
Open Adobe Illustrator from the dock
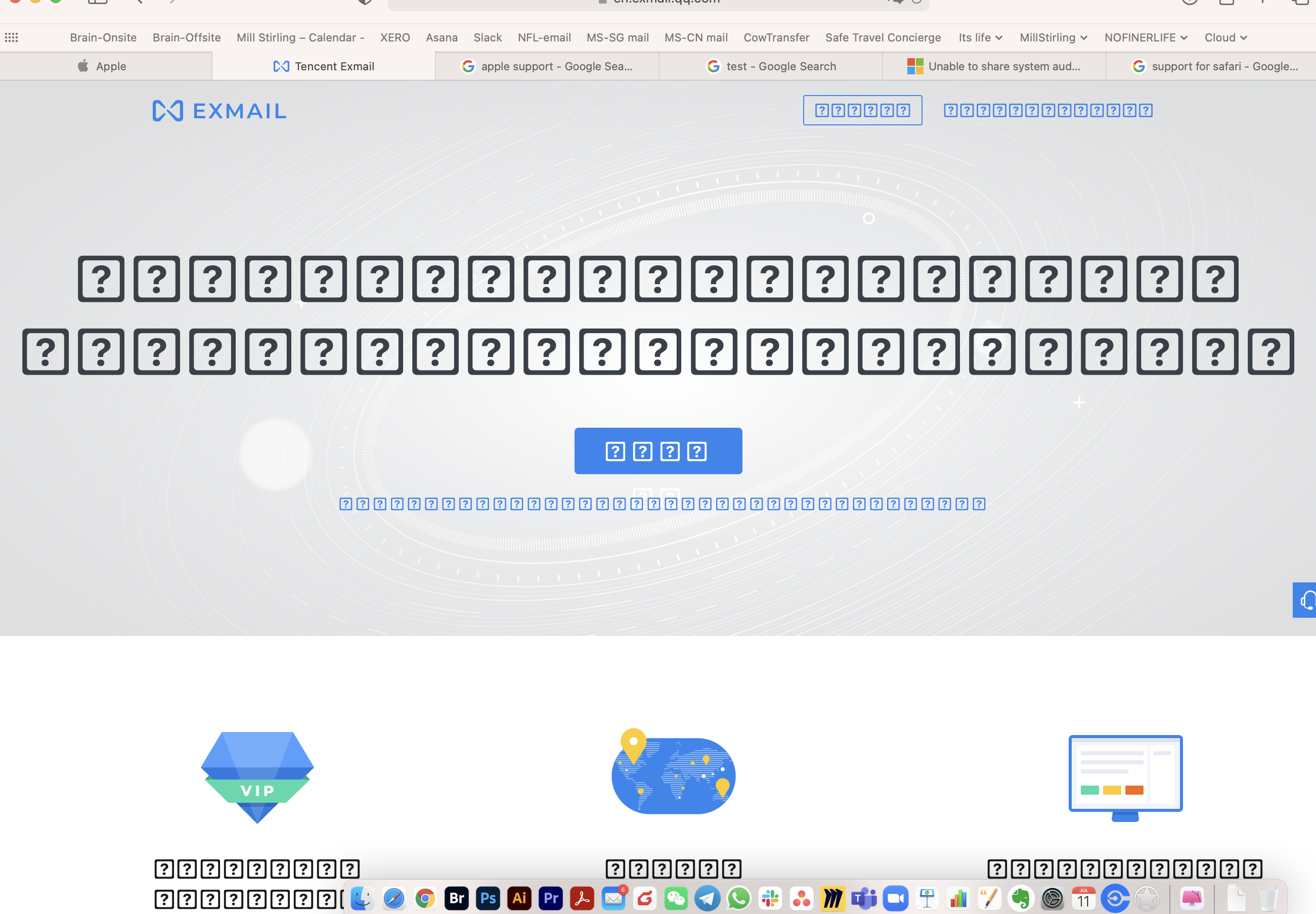coord(519,898)
